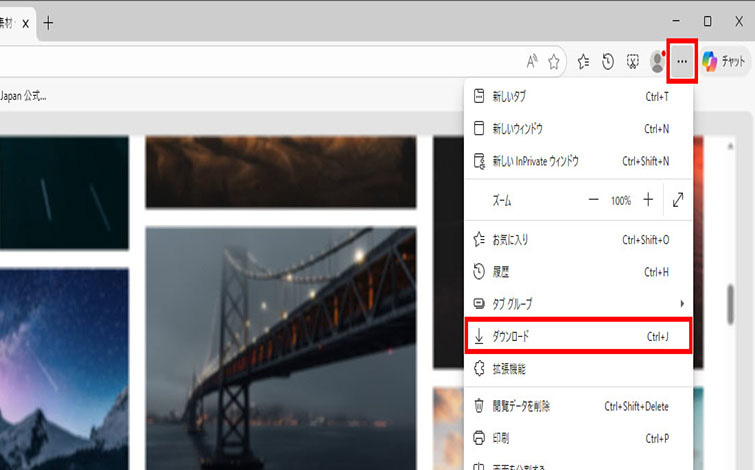Select 新しいタブ from the menu
Screen dimensions: 755x470
(x=578, y=96)
